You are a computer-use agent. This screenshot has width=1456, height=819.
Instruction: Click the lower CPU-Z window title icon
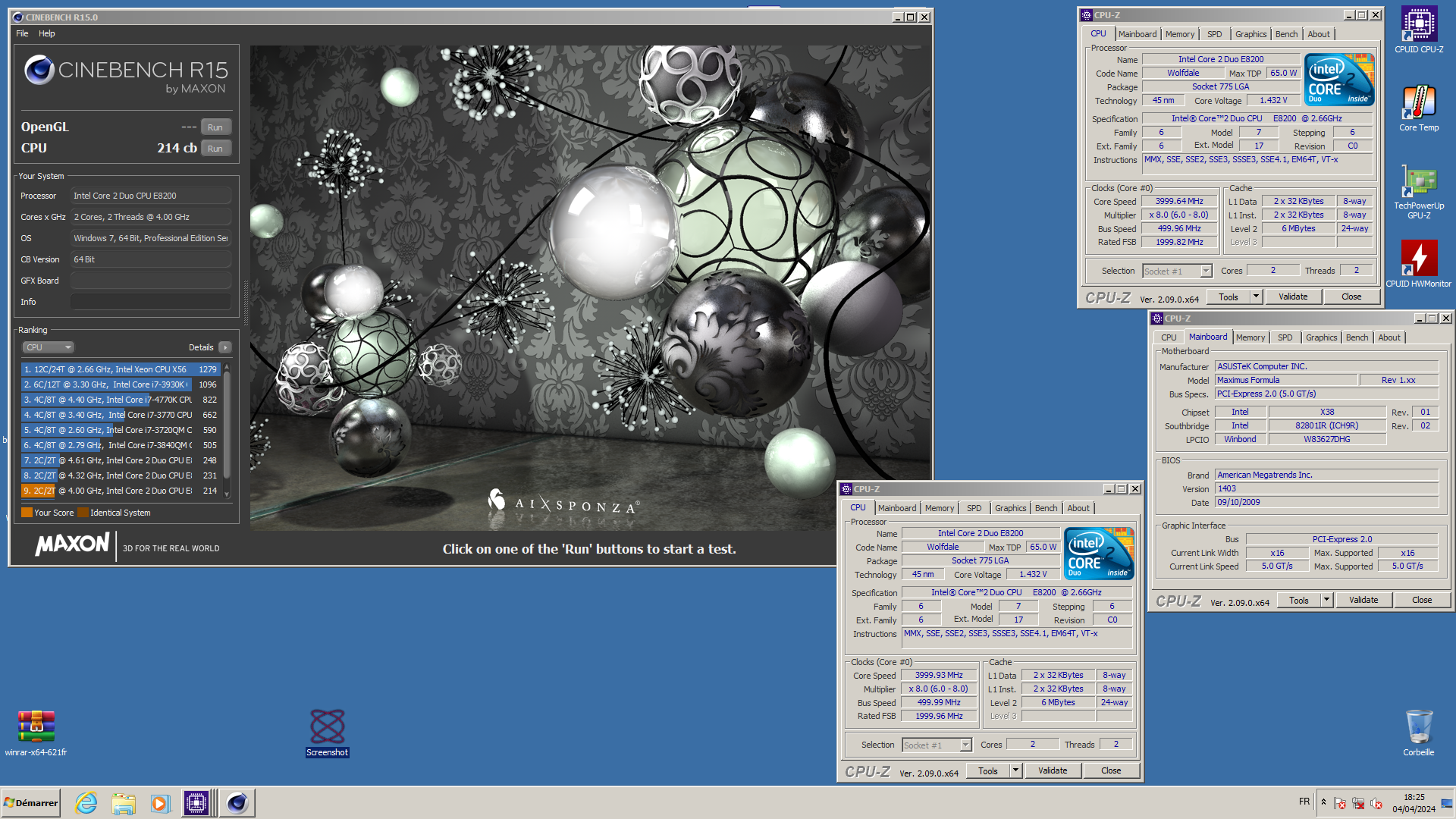point(847,489)
